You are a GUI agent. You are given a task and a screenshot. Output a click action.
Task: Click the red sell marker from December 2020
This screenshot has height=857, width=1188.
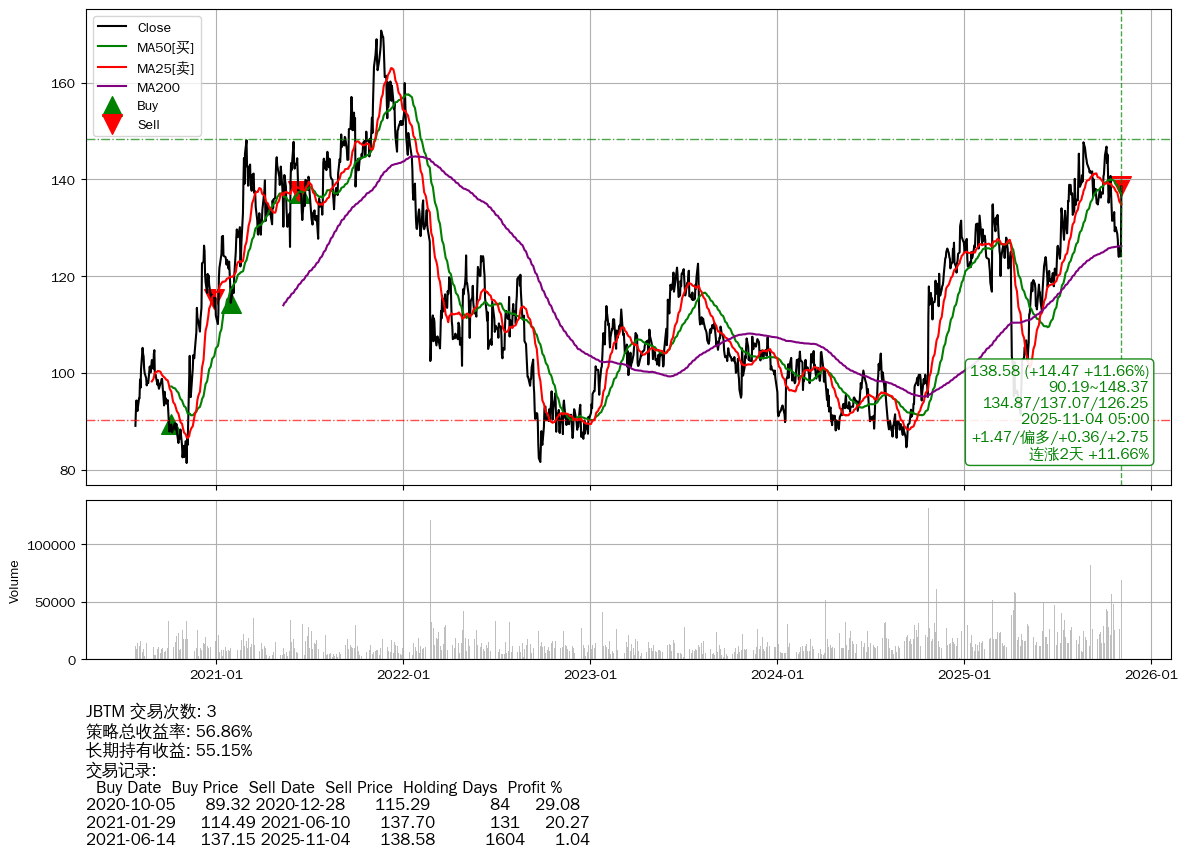coord(214,296)
